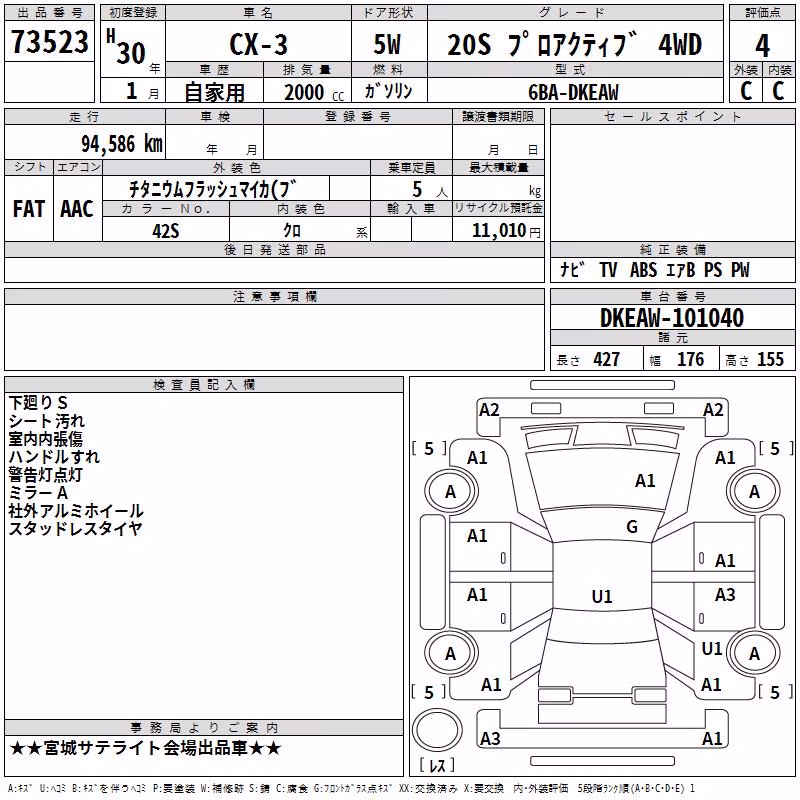Select the 車台番号 header
The height and width of the screenshot is (800, 800).
[672, 296]
